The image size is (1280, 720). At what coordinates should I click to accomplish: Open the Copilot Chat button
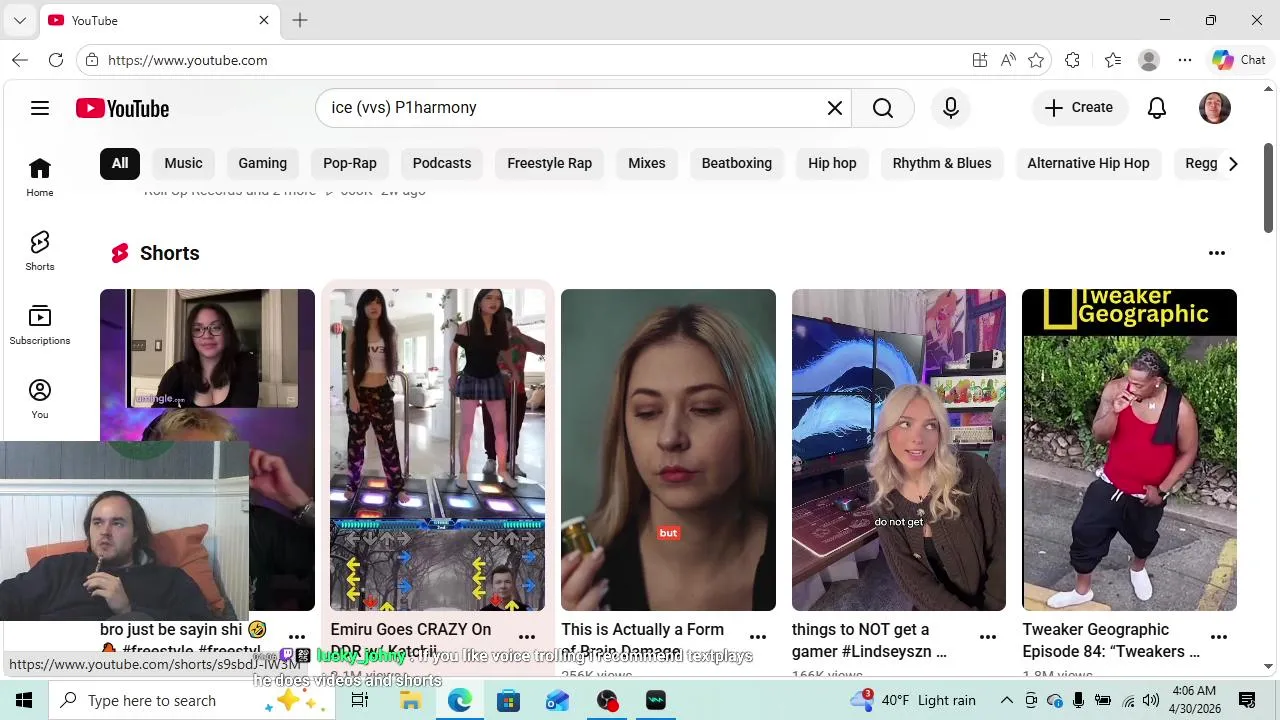tap(1240, 60)
